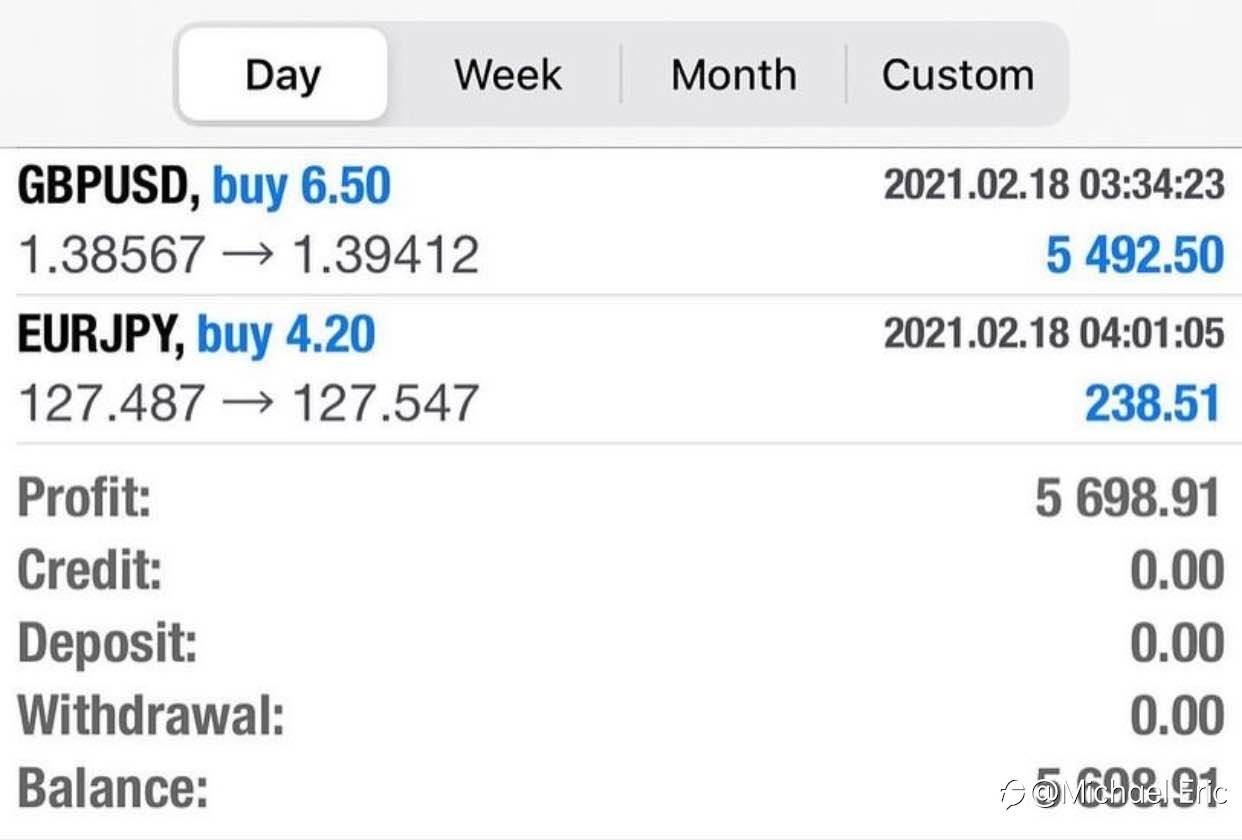Viewport: 1242px width, 840px height.
Task: Click the blue "buy 4.20" label
Action: (x=286, y=336)
